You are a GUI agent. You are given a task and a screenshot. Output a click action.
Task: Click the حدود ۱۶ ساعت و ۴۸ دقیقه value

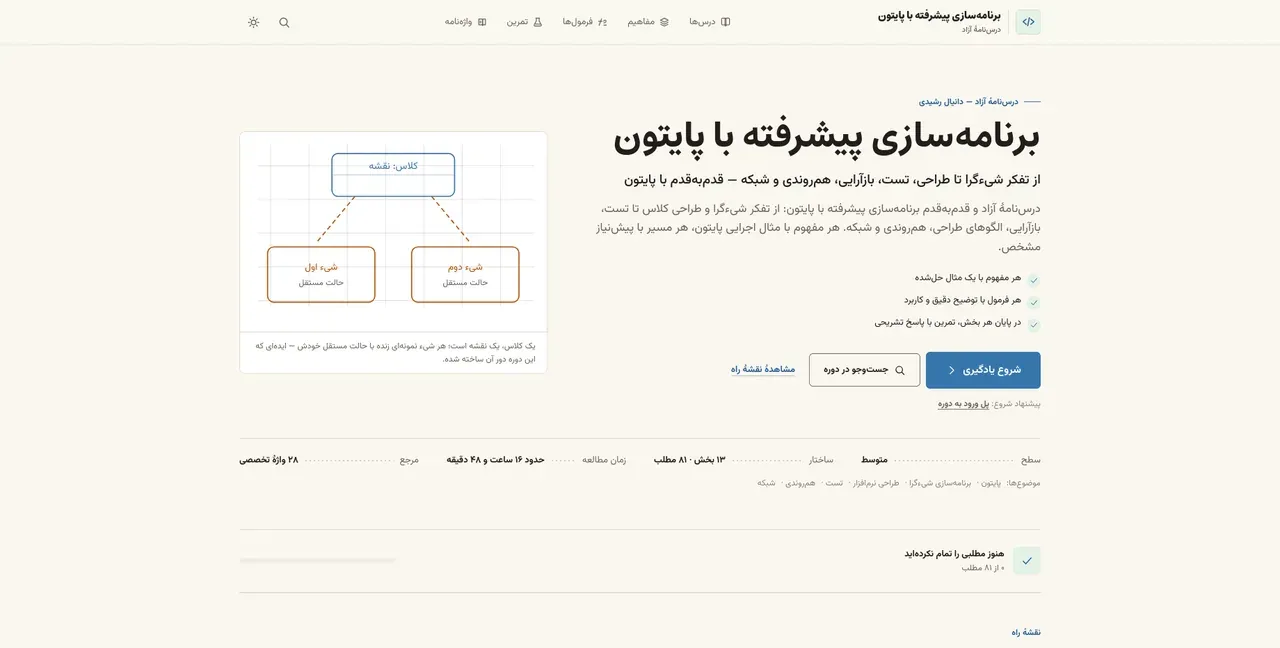494,460
